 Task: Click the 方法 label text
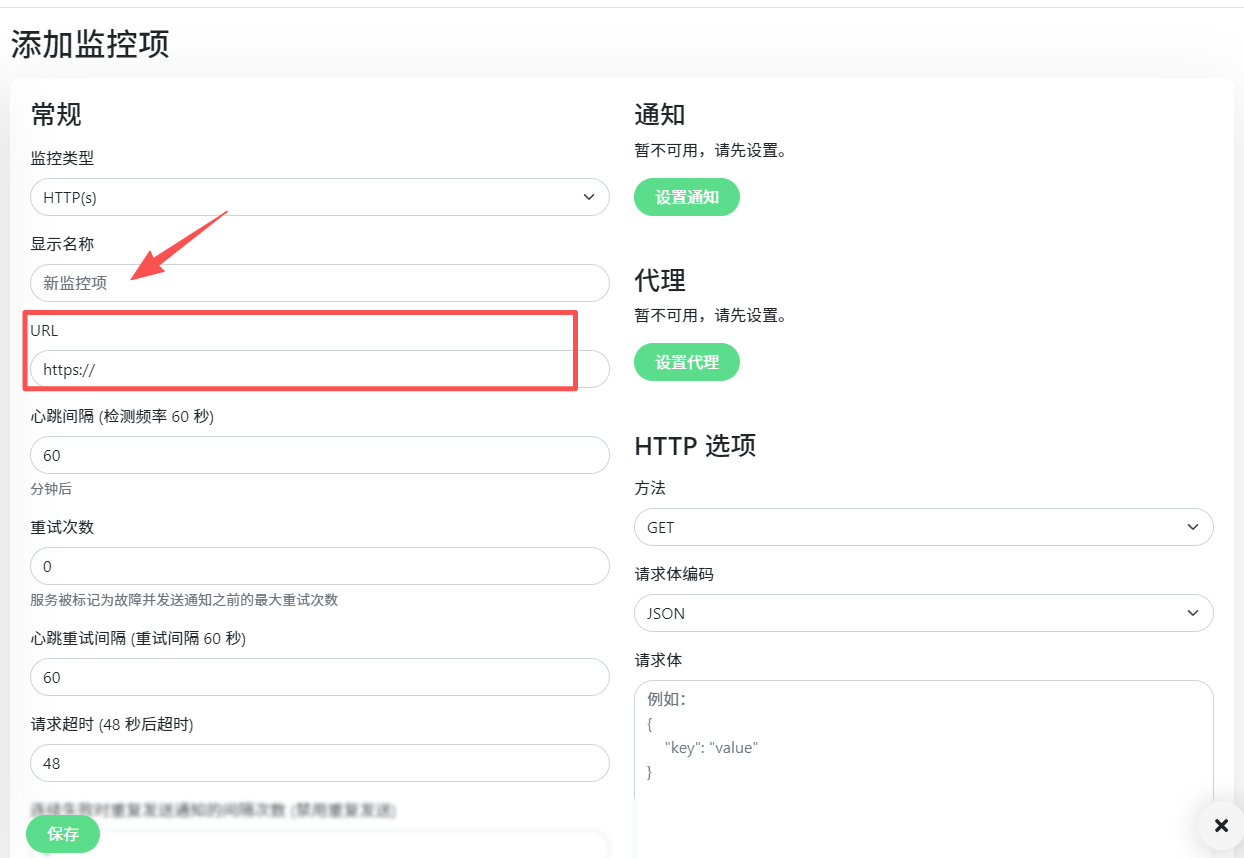click(x=650, y=488)
